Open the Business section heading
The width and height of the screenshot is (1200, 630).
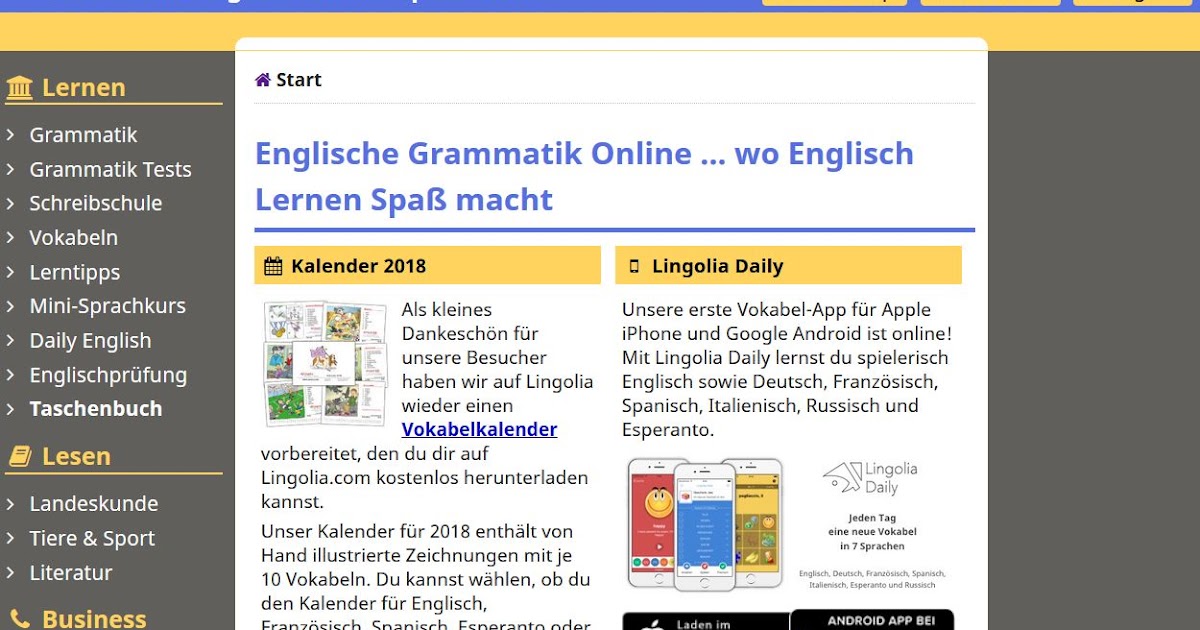pos(94,619)
